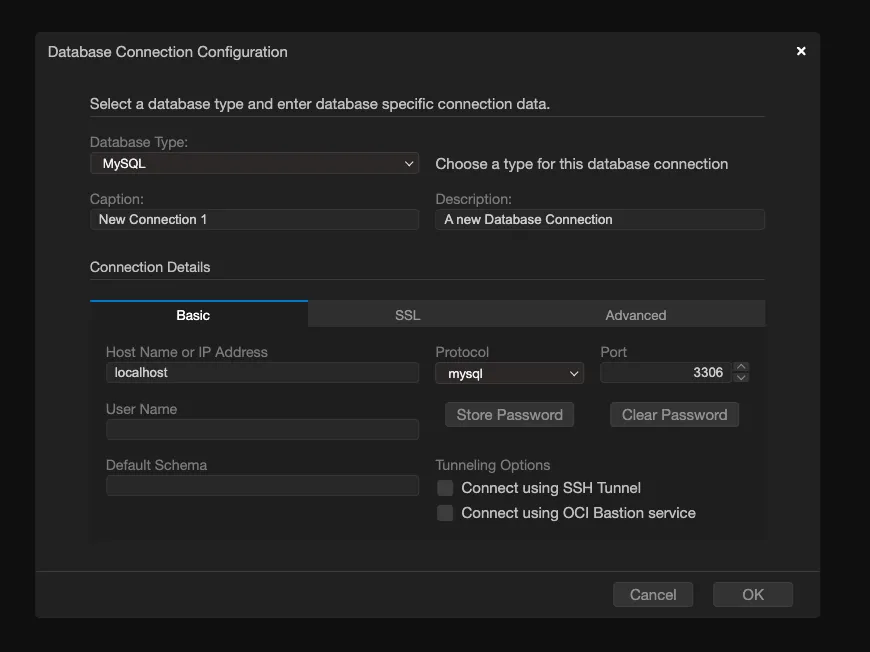The width and height of the screenshot is (870, 652).
Task: Focus the Host Name or IP Address field
Action: coord(262,372)
